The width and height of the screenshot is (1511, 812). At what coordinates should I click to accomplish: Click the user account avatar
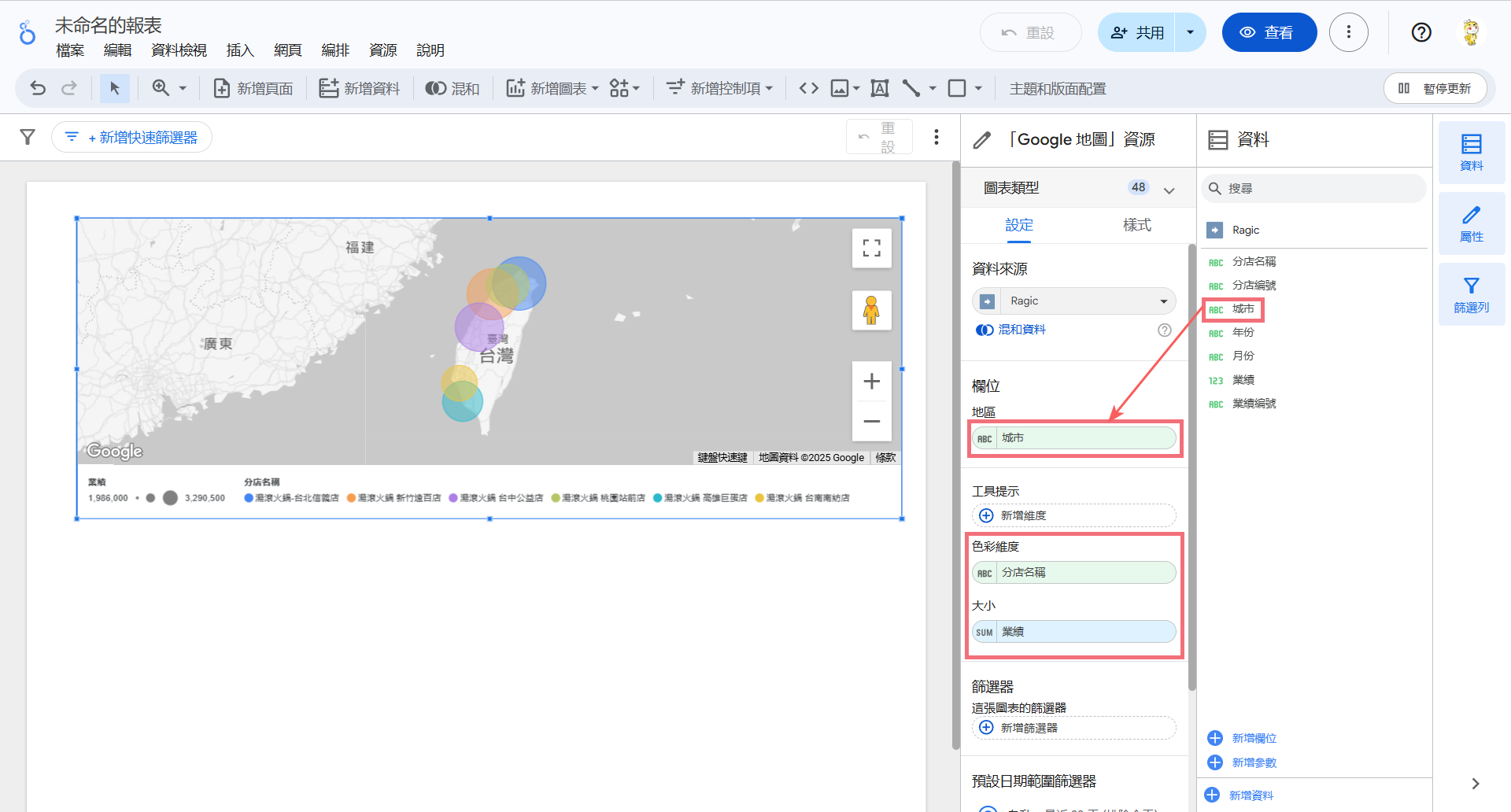coord(1471,32)
